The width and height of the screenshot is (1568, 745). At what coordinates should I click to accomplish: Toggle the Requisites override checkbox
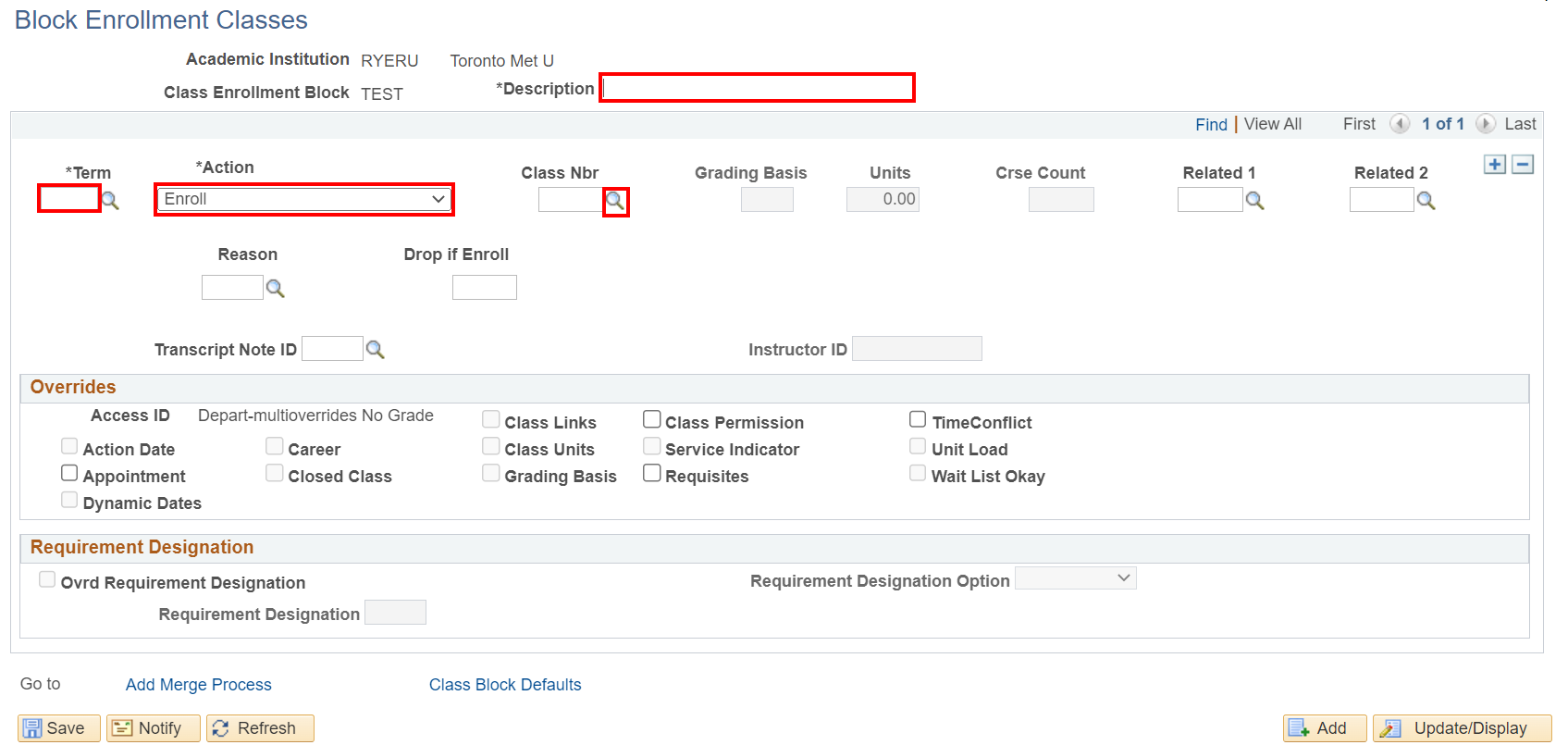pyautogui.click(x=652, y=474)
